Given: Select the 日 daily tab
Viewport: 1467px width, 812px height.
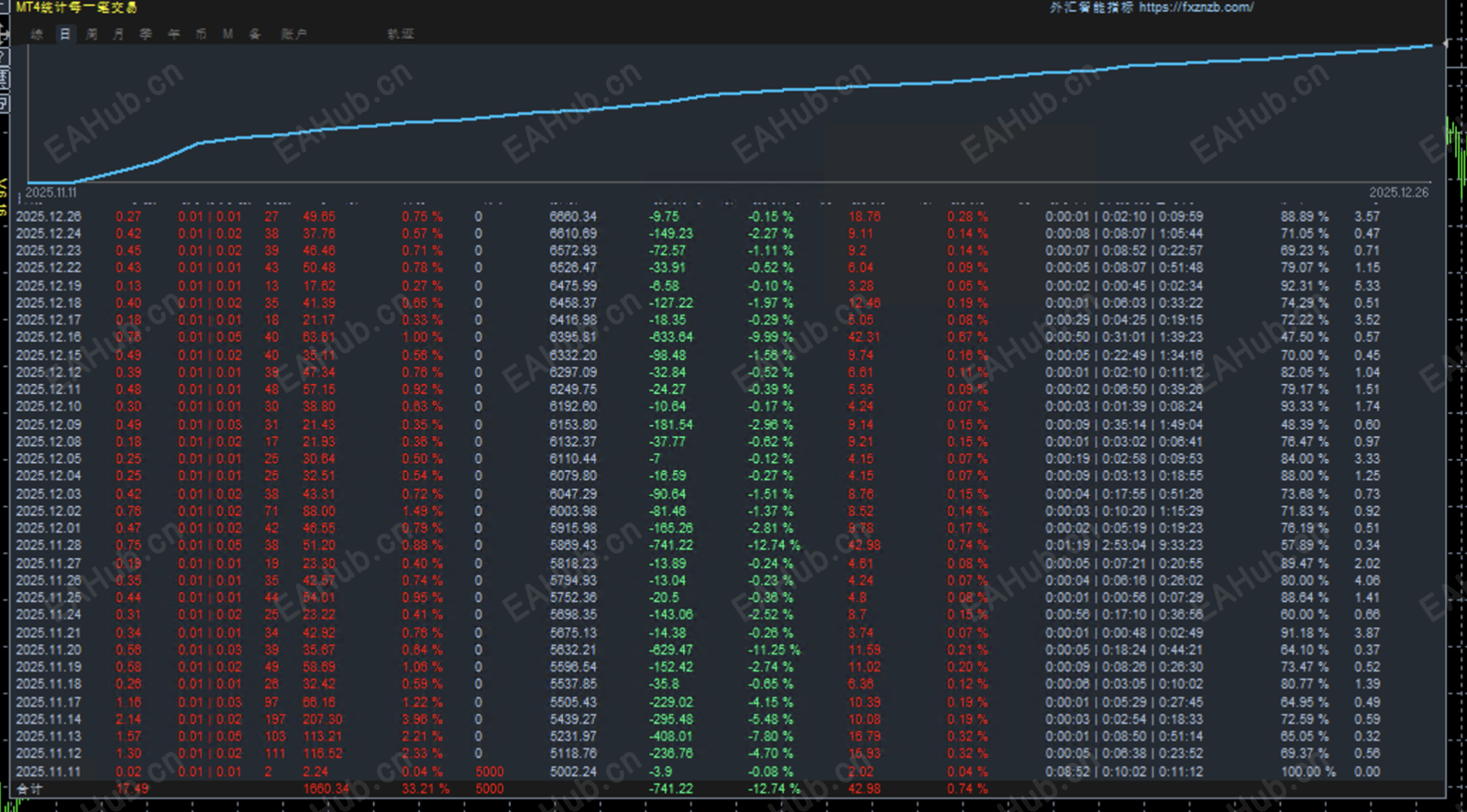Looking at the screenshot, I should pos(65,34).
